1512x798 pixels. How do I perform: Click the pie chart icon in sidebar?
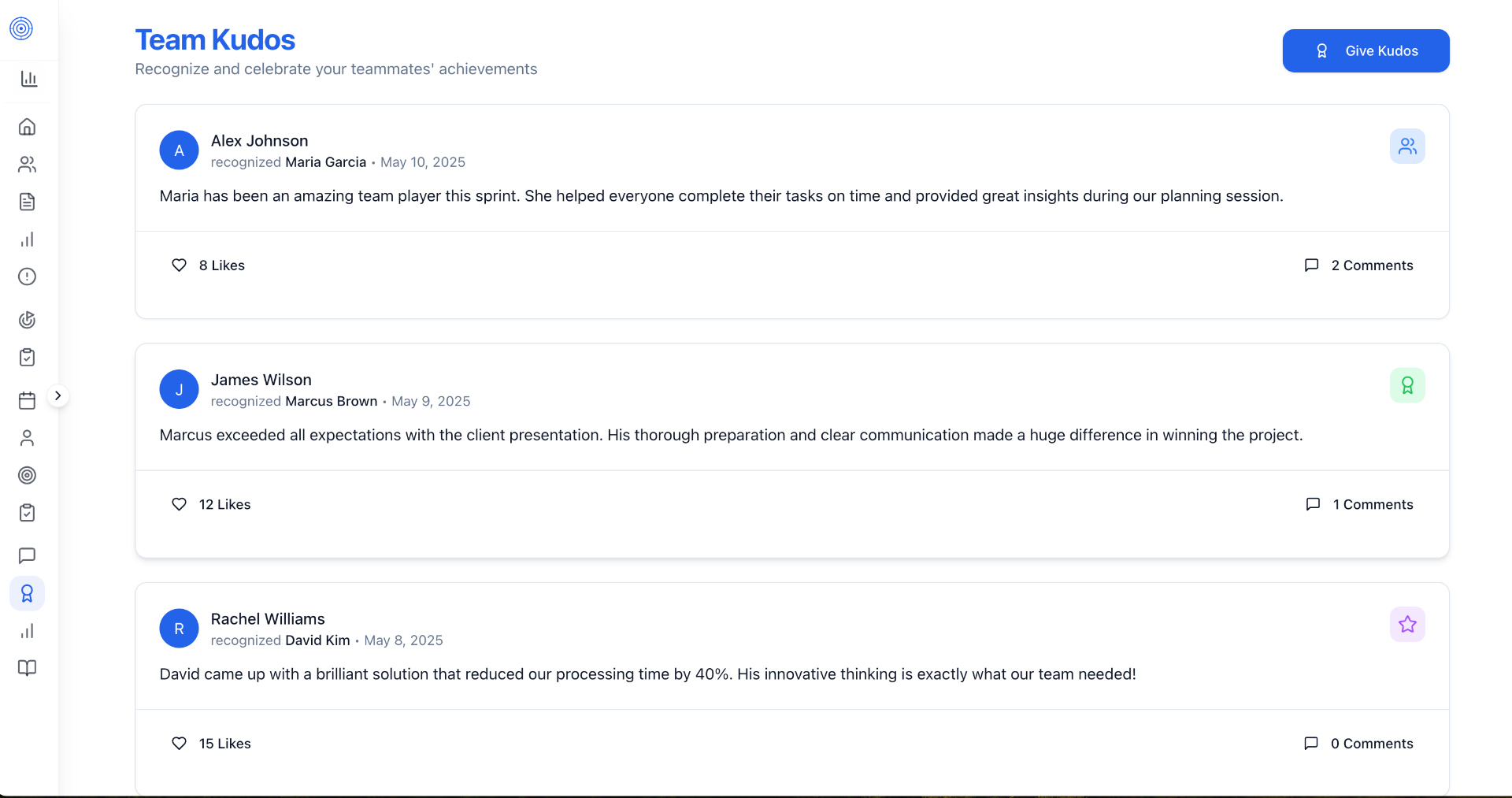pyautogui.click(x=27, y=319)
